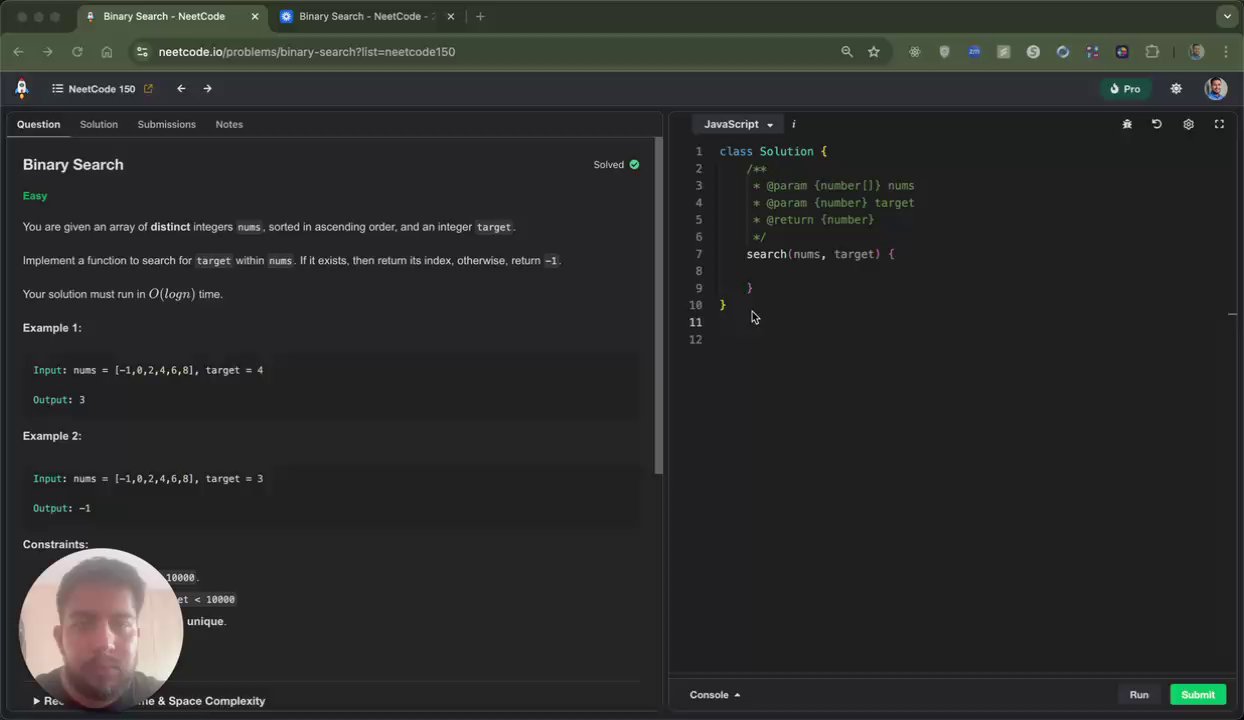Click the NeetCode rocket logo
1244x720 pixels.
click(22, 89)
